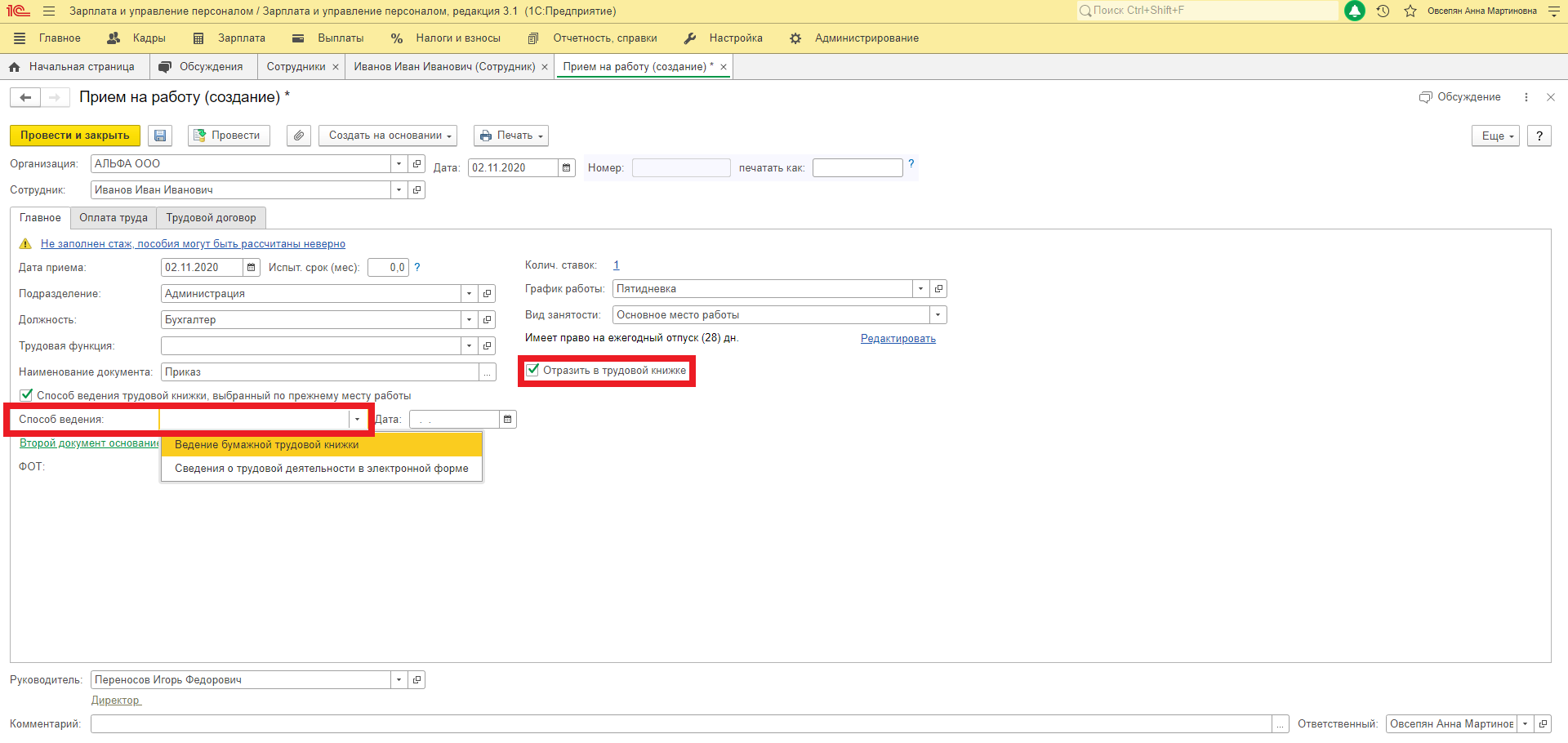Click the favorites star icon

1410,11
